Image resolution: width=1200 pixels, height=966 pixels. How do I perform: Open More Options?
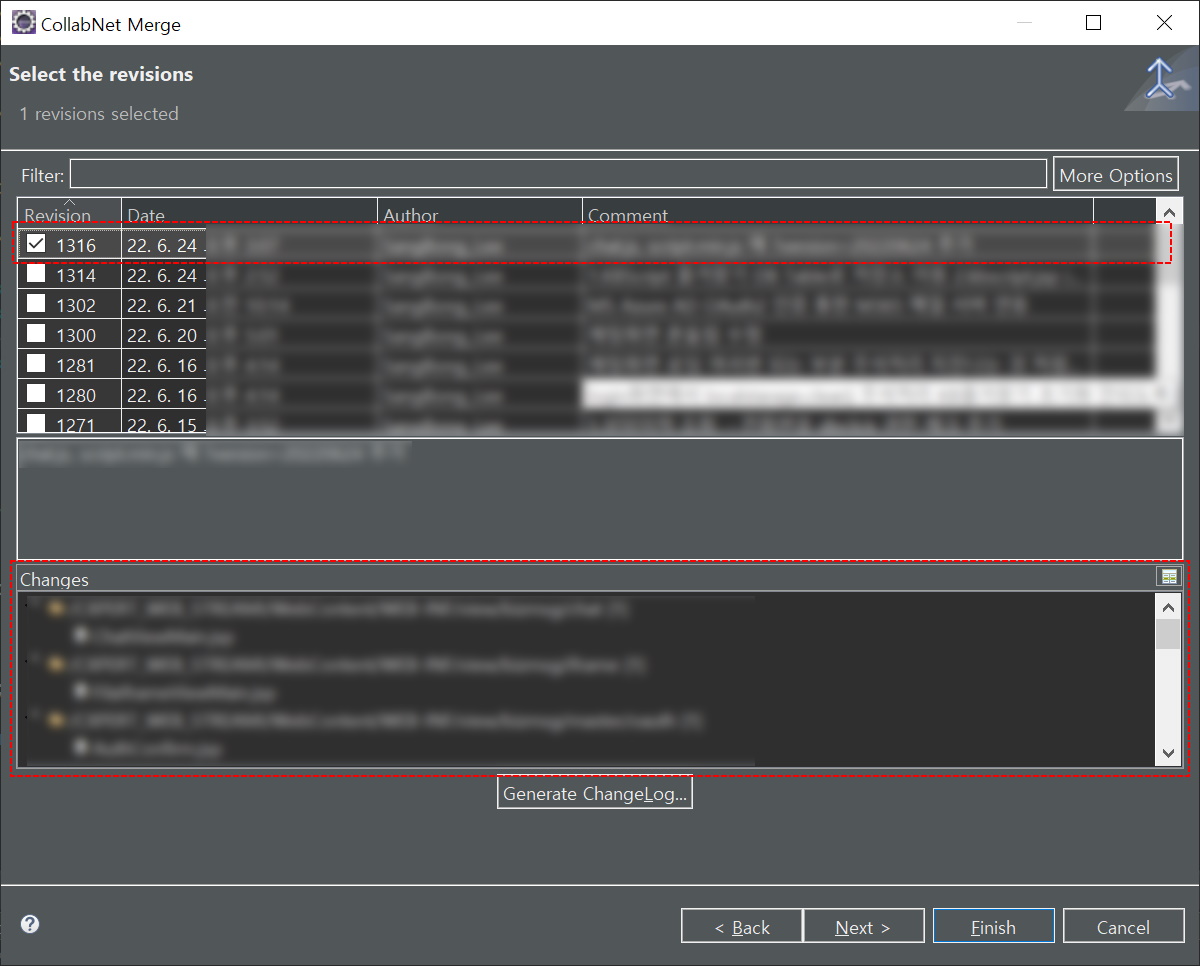[x=1116, y=174]
